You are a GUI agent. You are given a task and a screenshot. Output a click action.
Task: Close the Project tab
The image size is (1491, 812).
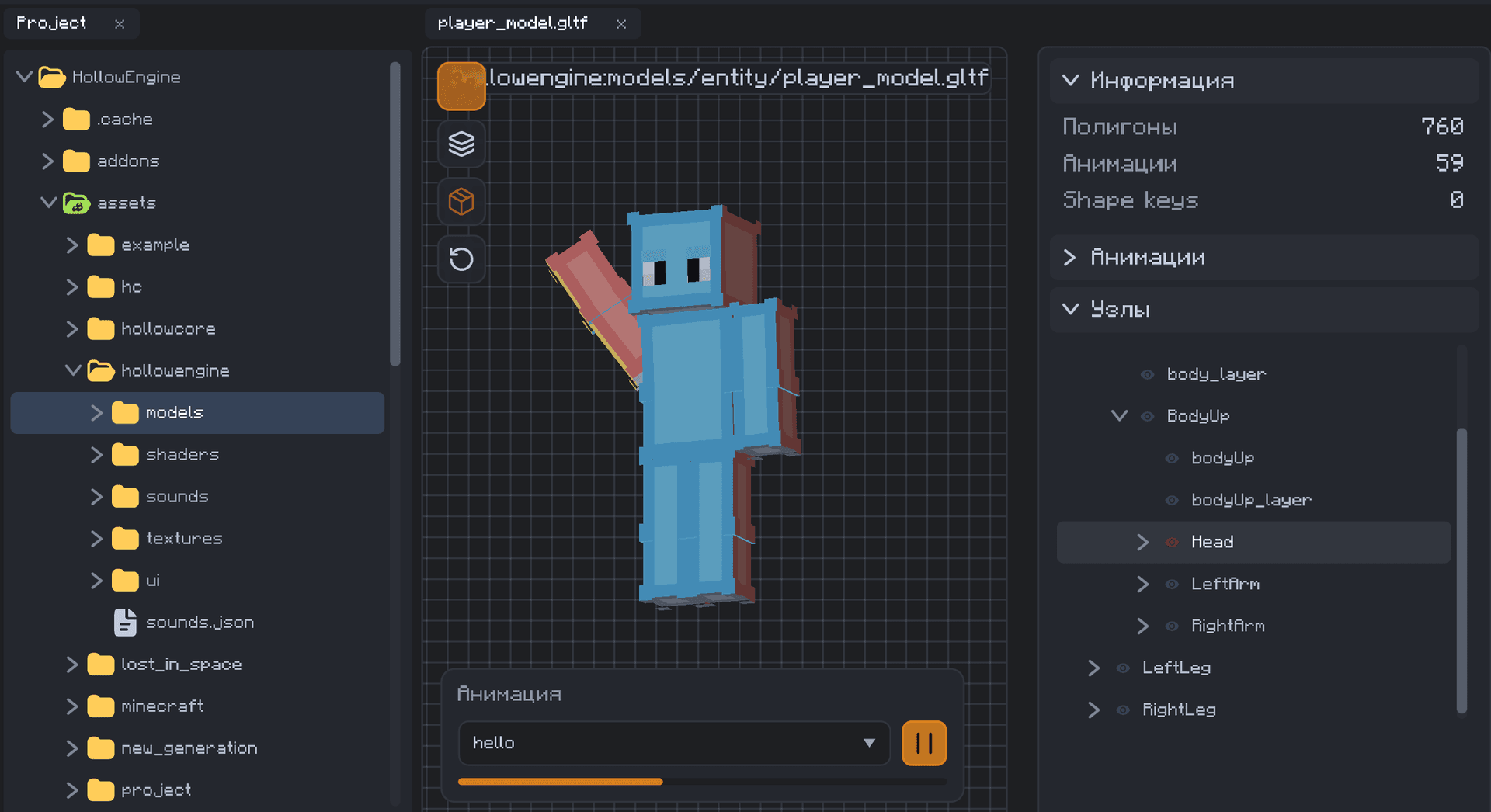pos(120,24)
